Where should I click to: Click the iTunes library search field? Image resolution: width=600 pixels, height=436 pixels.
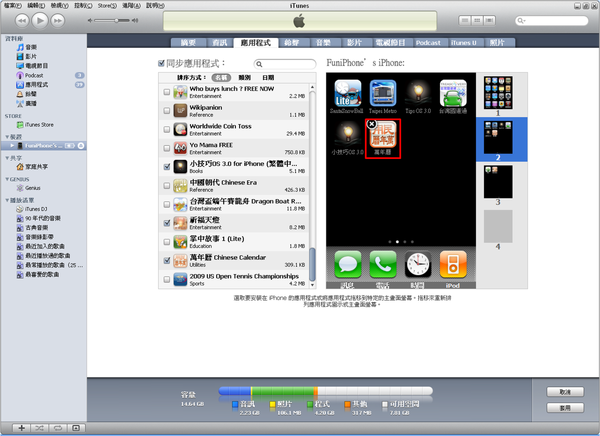[551, 21]
